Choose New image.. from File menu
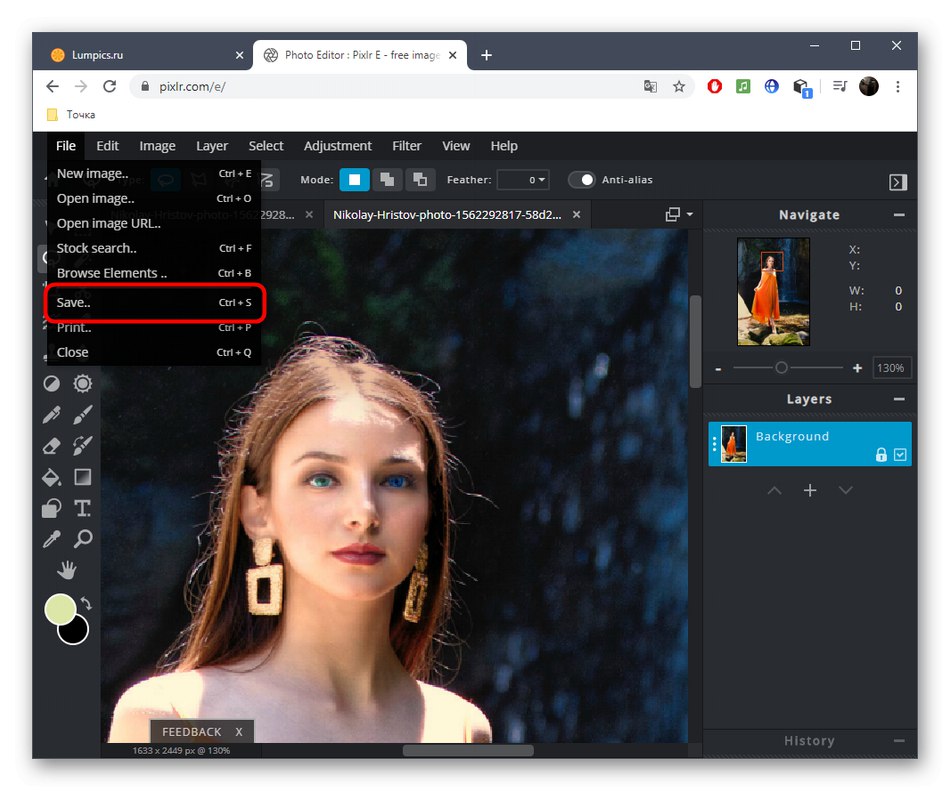The image size is (950, 791). (x=154, y=174)
